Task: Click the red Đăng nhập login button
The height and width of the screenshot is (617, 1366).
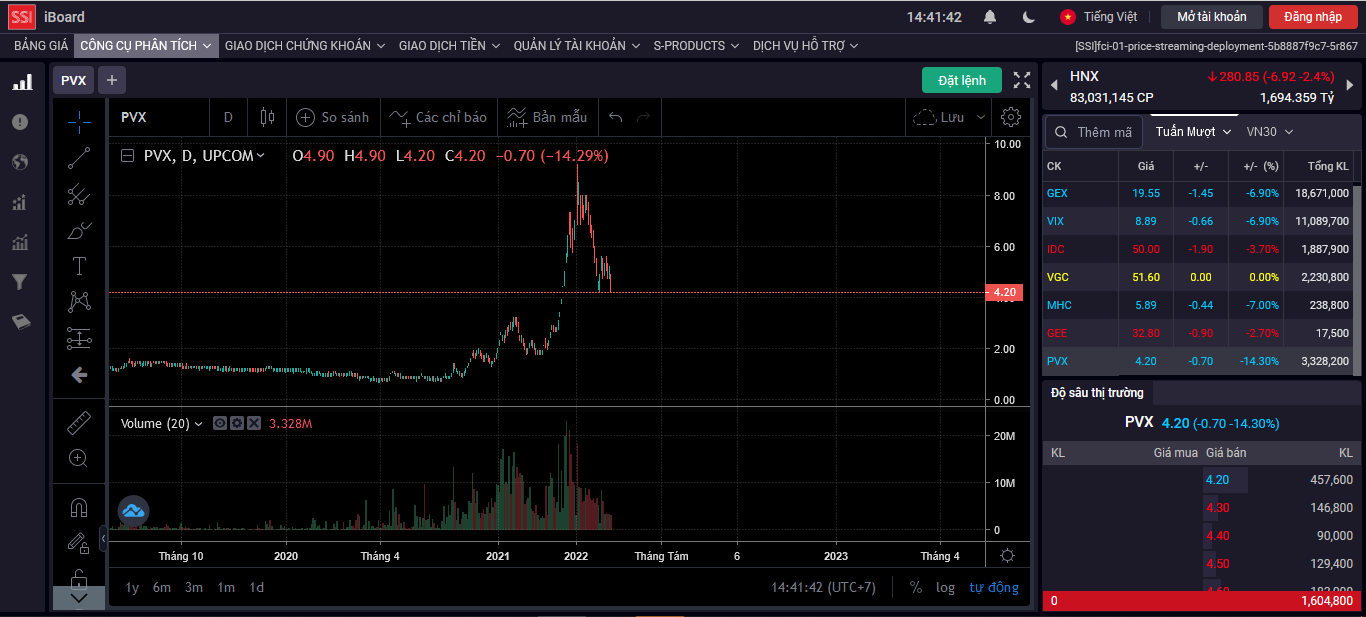Action: [x=1313, y=17]
